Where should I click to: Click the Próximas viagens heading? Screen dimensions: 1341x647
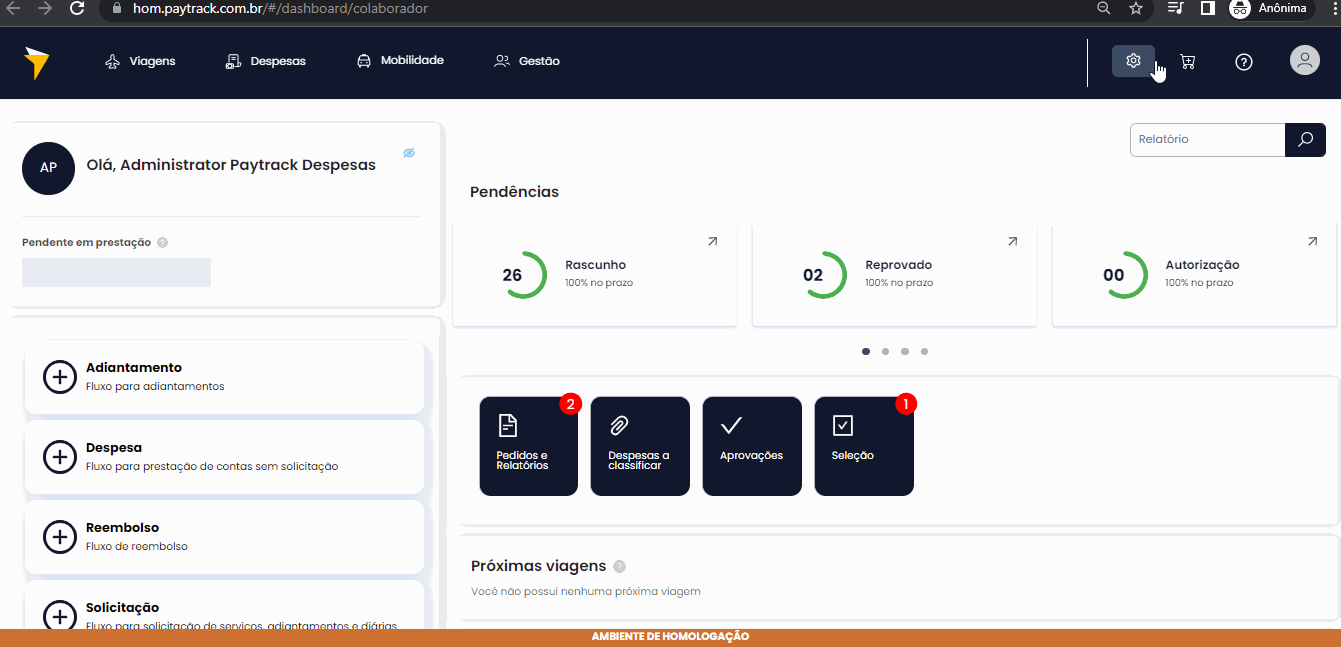(538, 566)
